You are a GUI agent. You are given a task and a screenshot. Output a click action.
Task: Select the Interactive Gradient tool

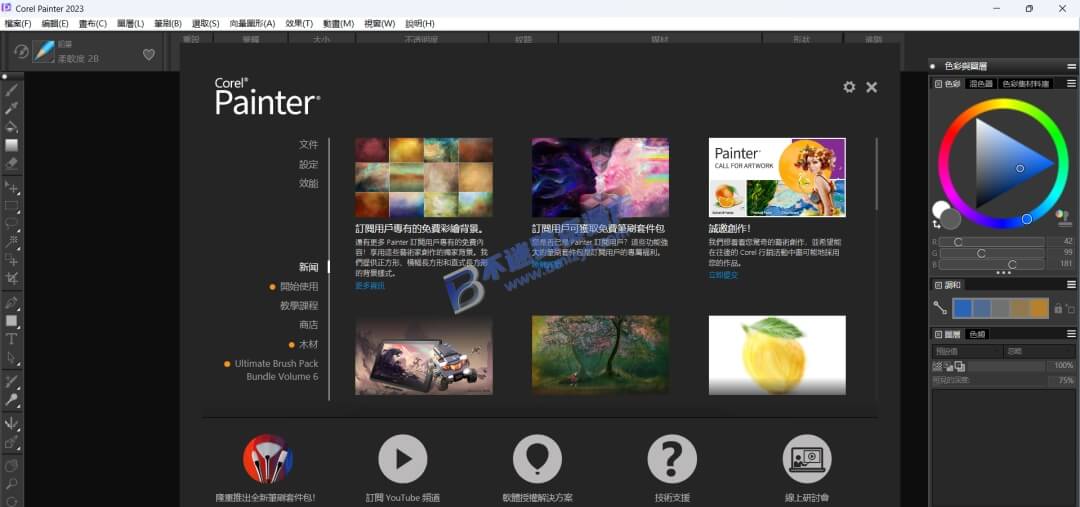[x=12, y=145]
